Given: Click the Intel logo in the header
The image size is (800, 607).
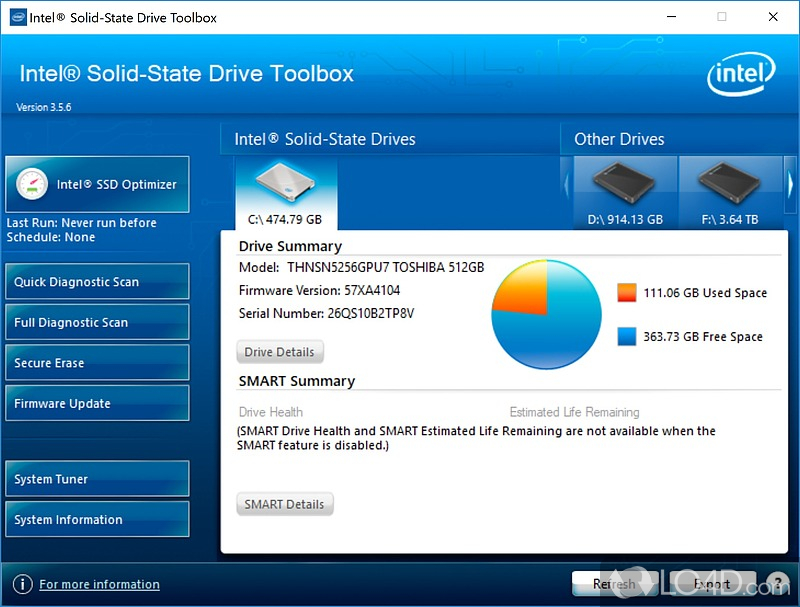Looking at the screenshot, I should [x=741, y=76].
